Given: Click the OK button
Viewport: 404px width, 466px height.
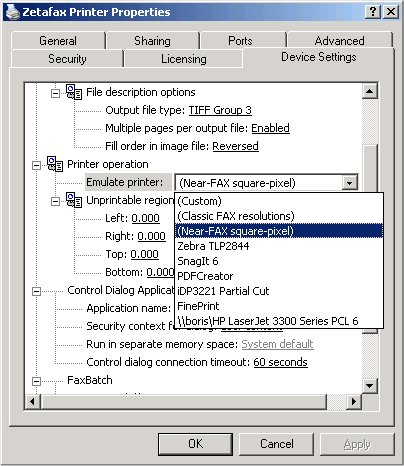Looking at the screenshot, I should [x=195, y=444].
